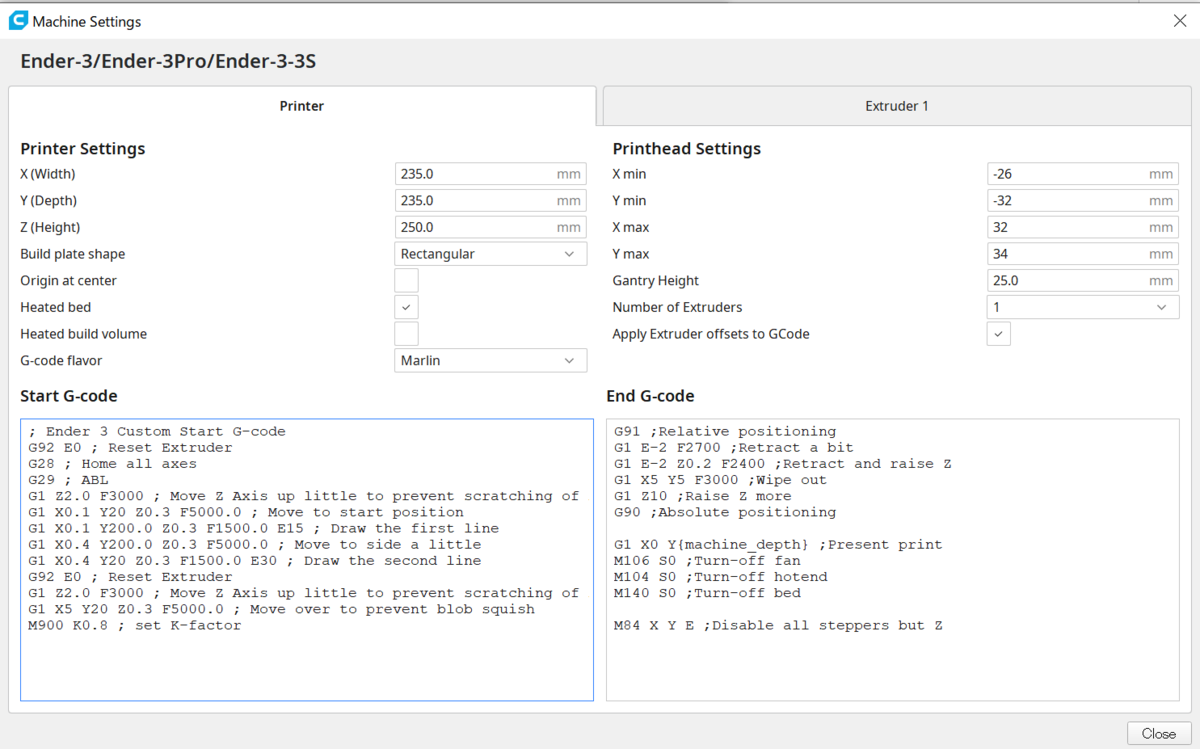1200x749 pixels.
Task: Click inside the End G-code text area
Action: 892,560
